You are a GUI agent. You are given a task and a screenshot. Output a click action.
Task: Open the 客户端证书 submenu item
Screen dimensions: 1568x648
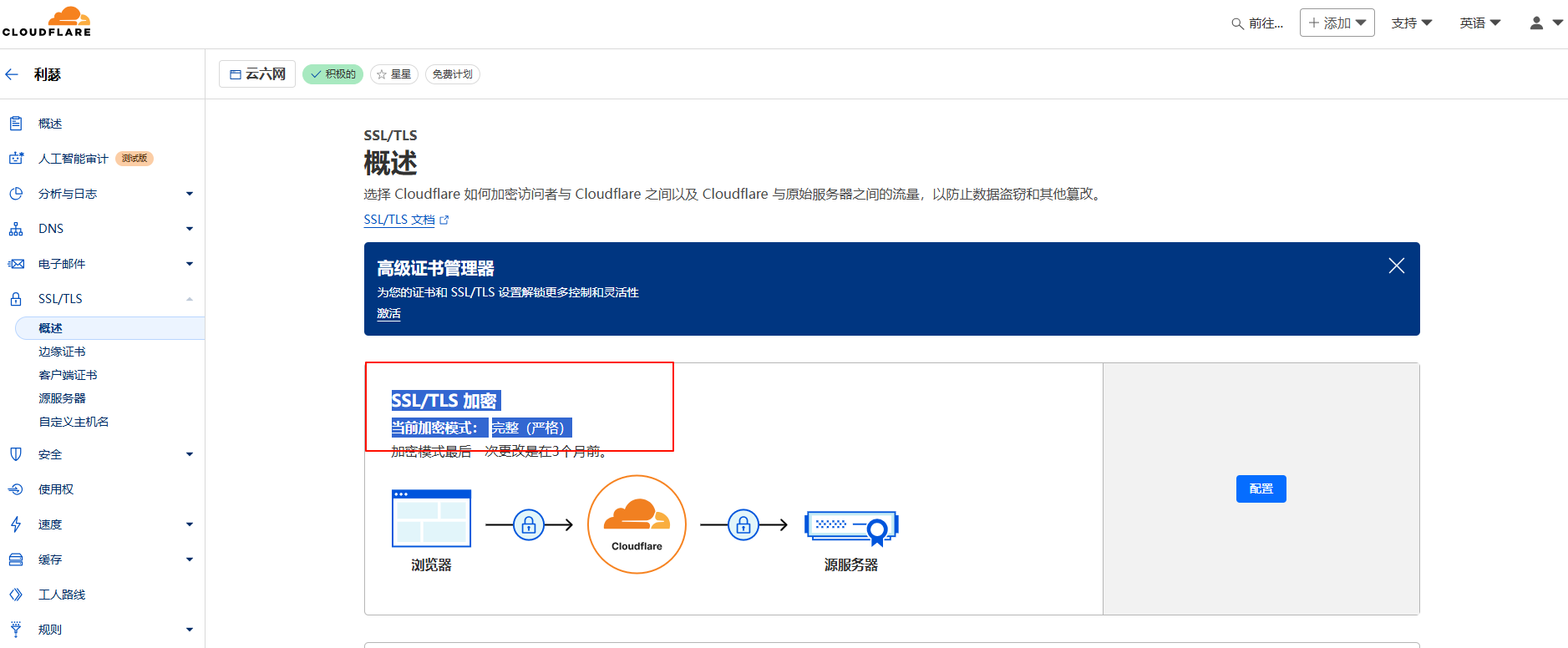pyautogui.click(x=68, y=375)
